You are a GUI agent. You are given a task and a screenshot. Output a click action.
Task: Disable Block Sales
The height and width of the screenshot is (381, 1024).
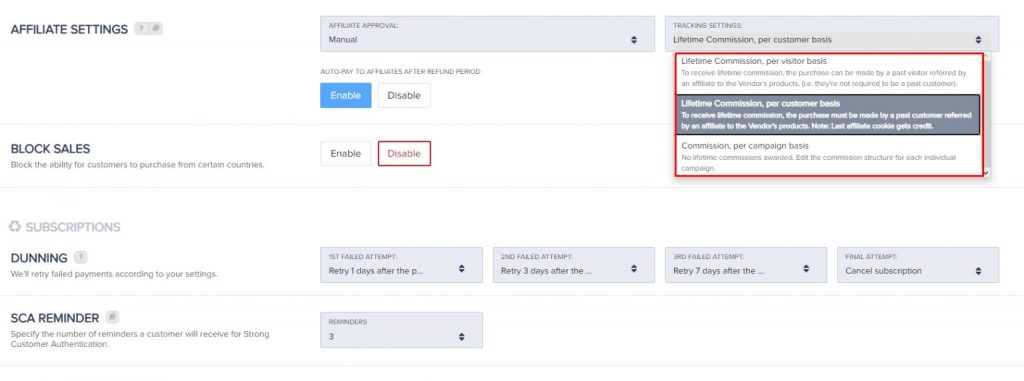404,154
